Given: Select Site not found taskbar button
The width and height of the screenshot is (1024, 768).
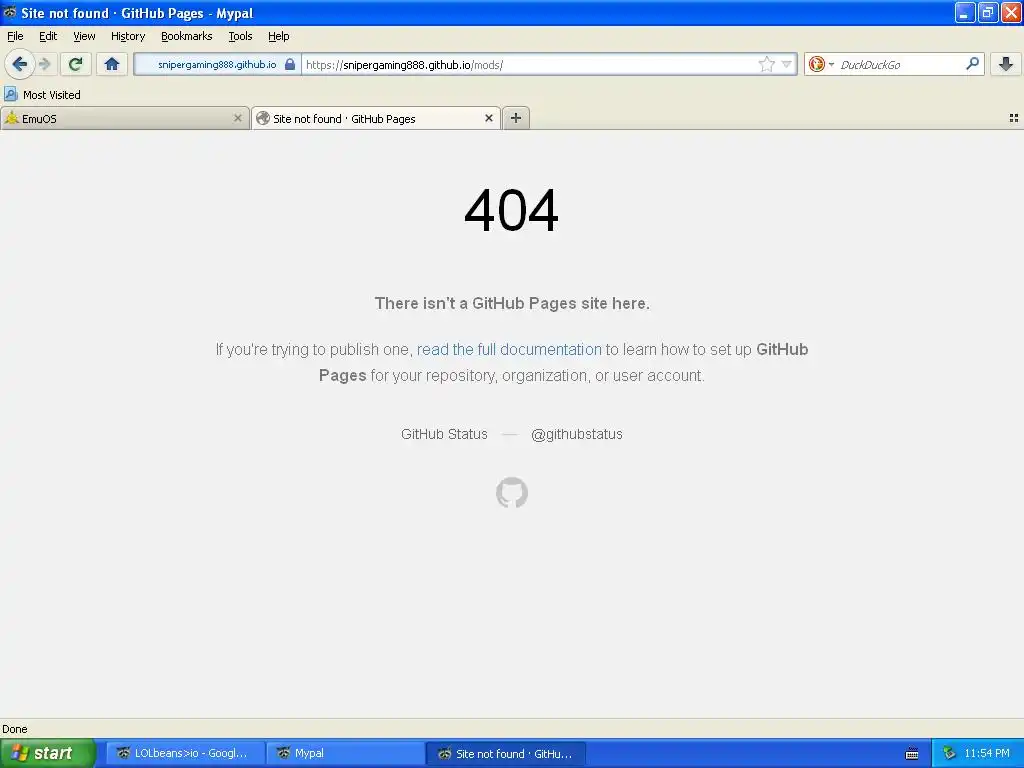Looking at the screenshot, I should click(505, 754).
